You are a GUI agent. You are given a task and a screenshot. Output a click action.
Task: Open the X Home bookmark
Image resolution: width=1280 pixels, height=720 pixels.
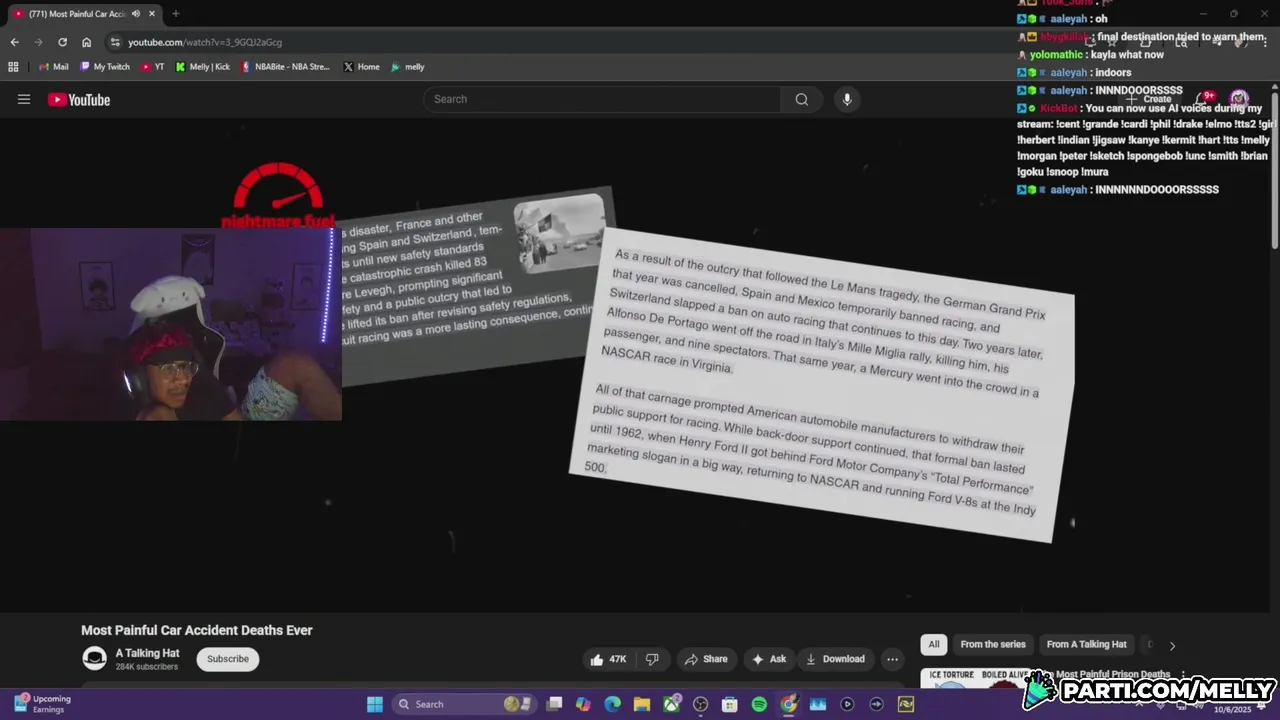361,67
